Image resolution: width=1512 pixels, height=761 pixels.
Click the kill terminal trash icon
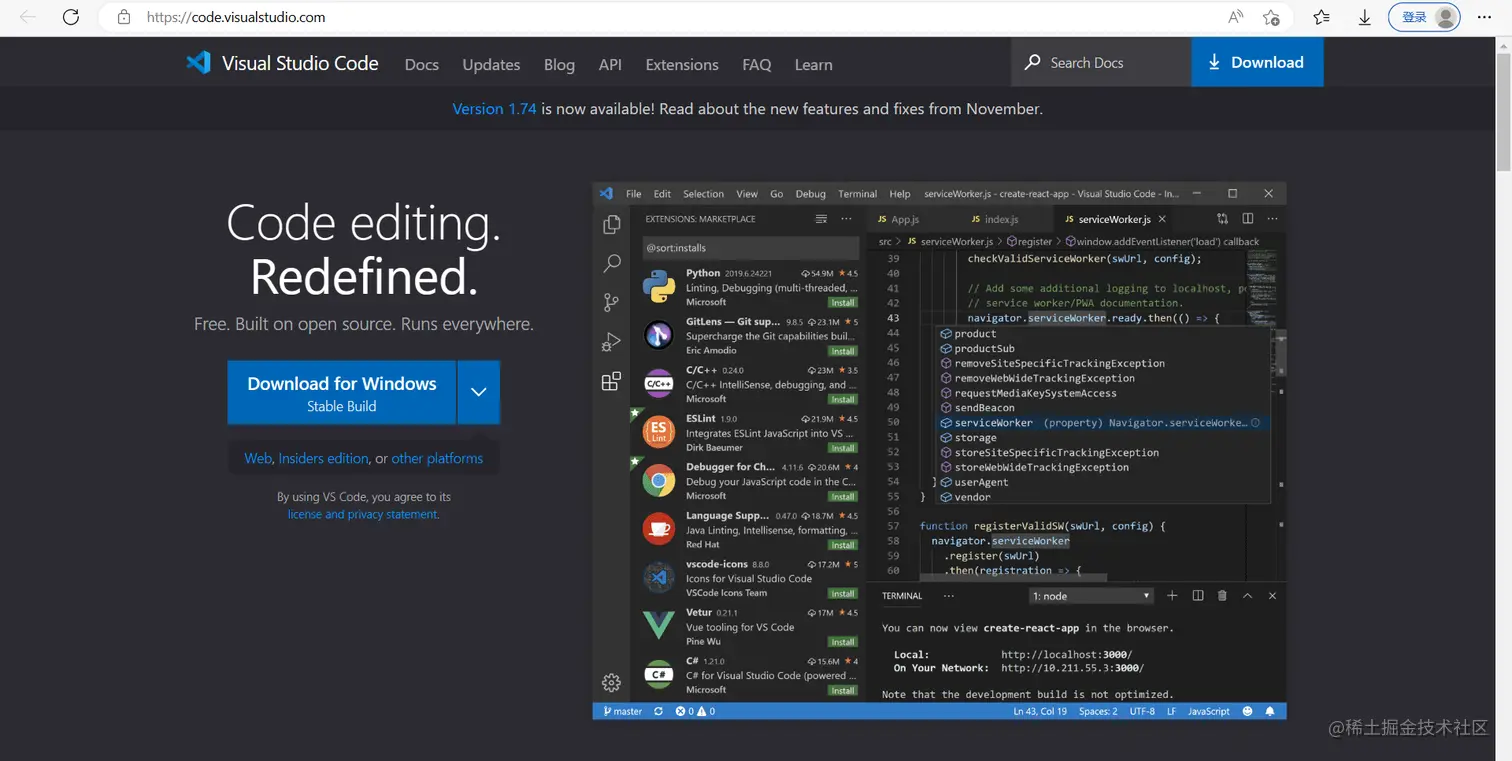[x=1222, y=596]
